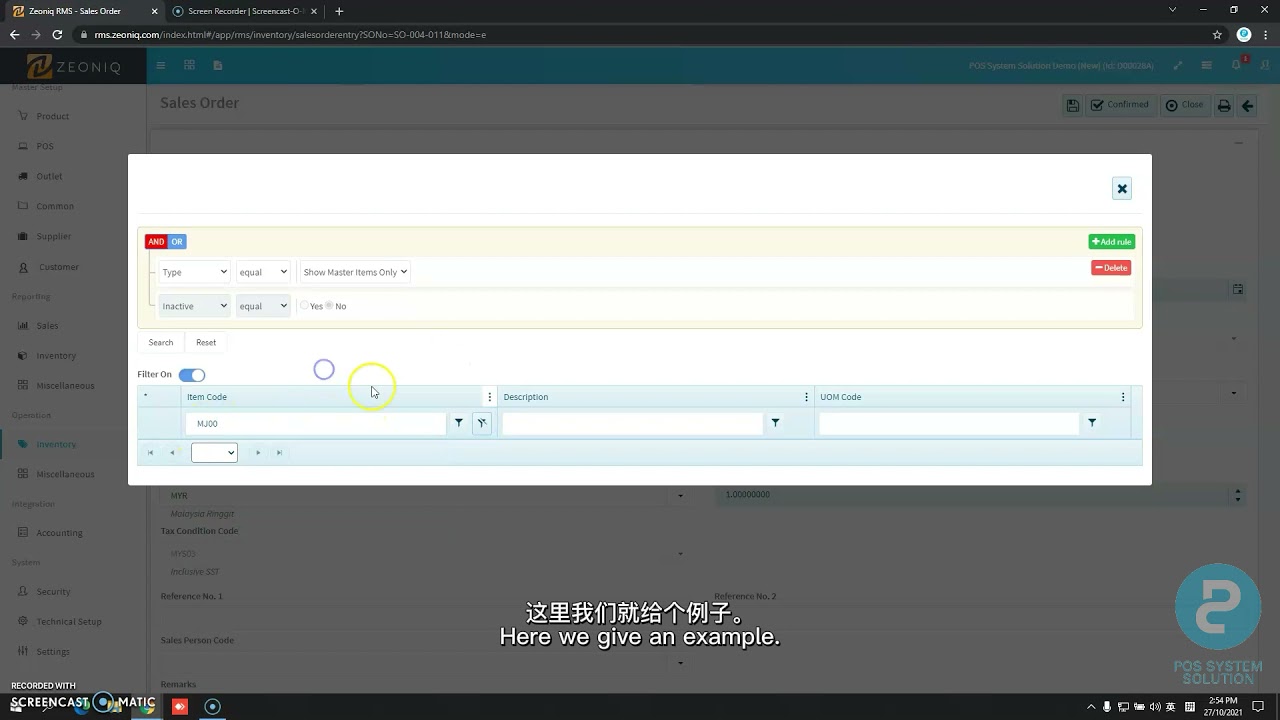Click the Reset button

pyautogui.click(x=206, y=342)
